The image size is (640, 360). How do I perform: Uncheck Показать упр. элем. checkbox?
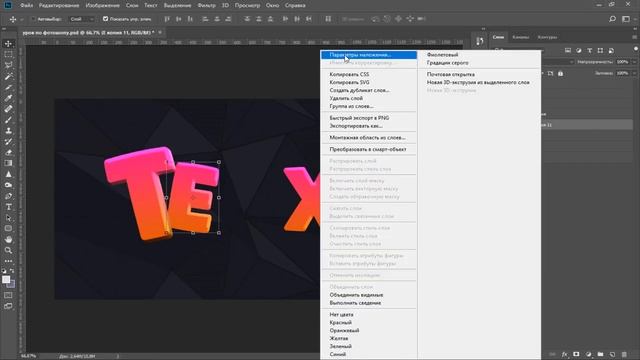[x=105, y=19]
